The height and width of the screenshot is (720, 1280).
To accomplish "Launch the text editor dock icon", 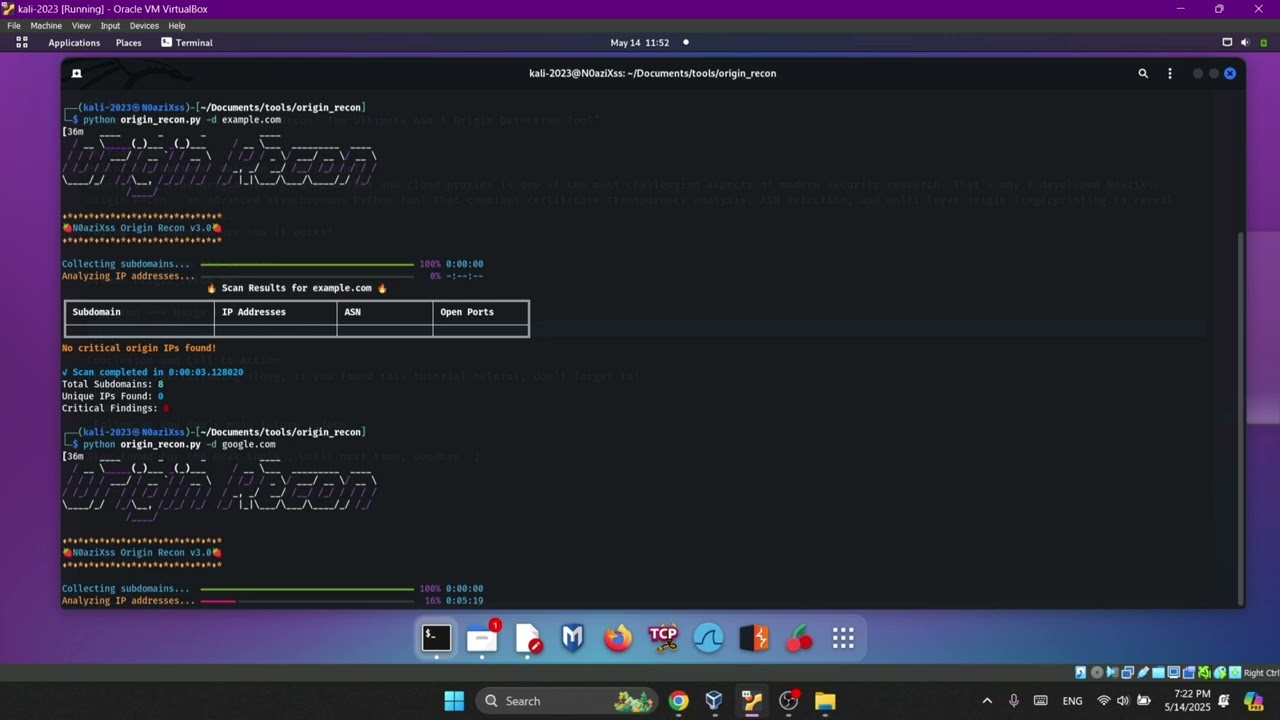I will (x=528, y=638).
